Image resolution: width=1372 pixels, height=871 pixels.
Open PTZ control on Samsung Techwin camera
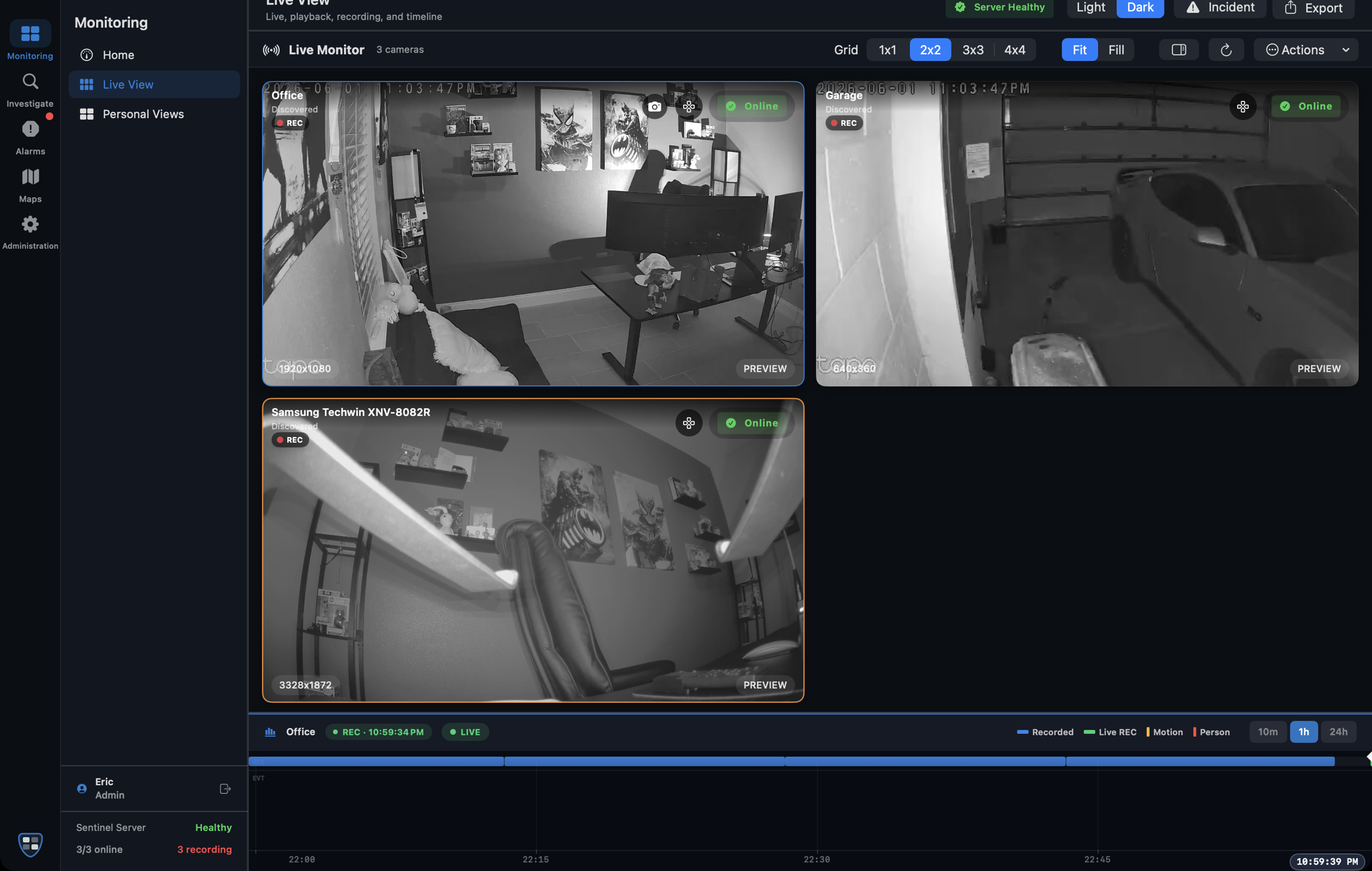point(689,423)
